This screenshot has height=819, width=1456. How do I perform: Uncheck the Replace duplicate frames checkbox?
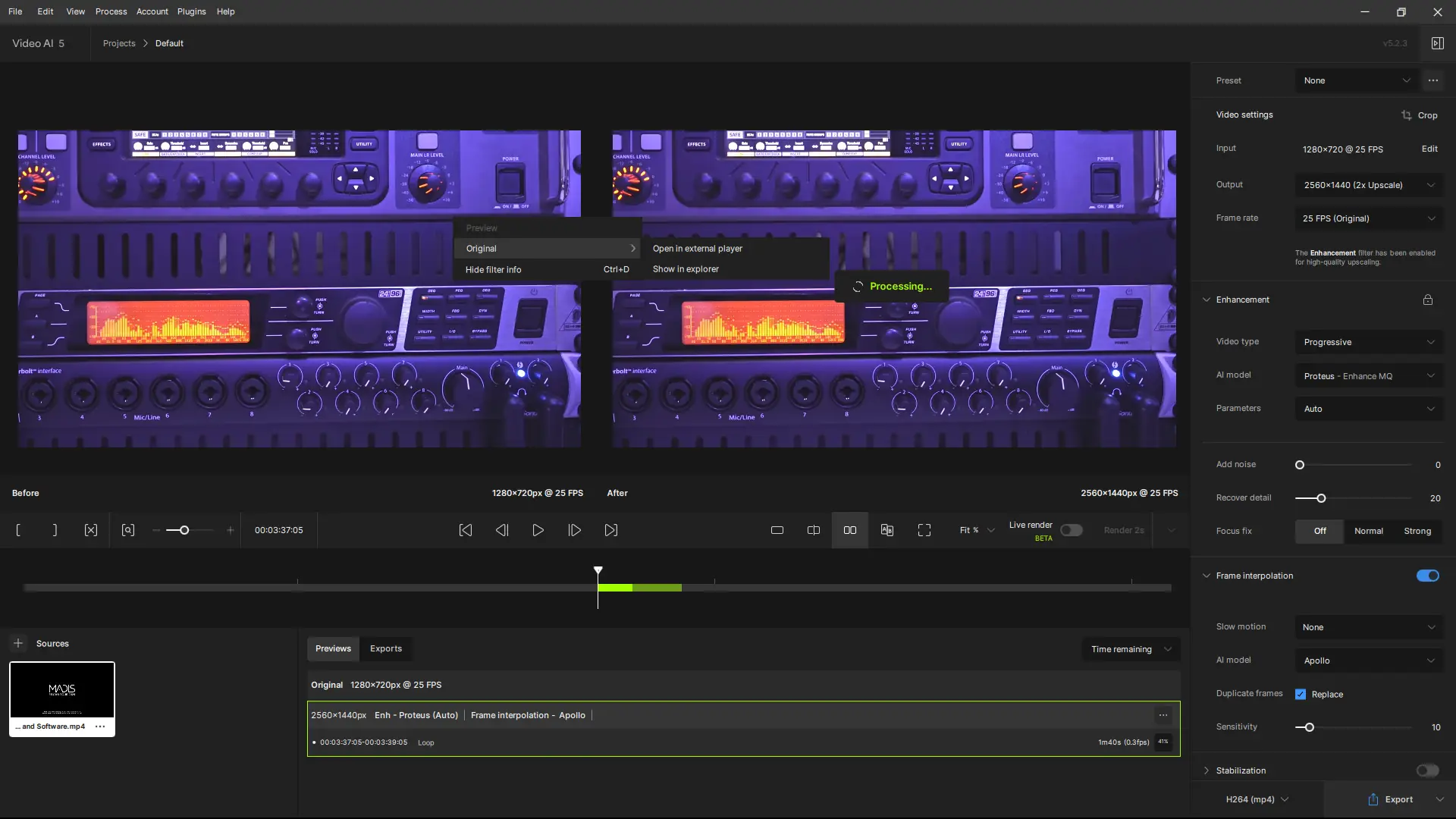(x=1301, y=694)
